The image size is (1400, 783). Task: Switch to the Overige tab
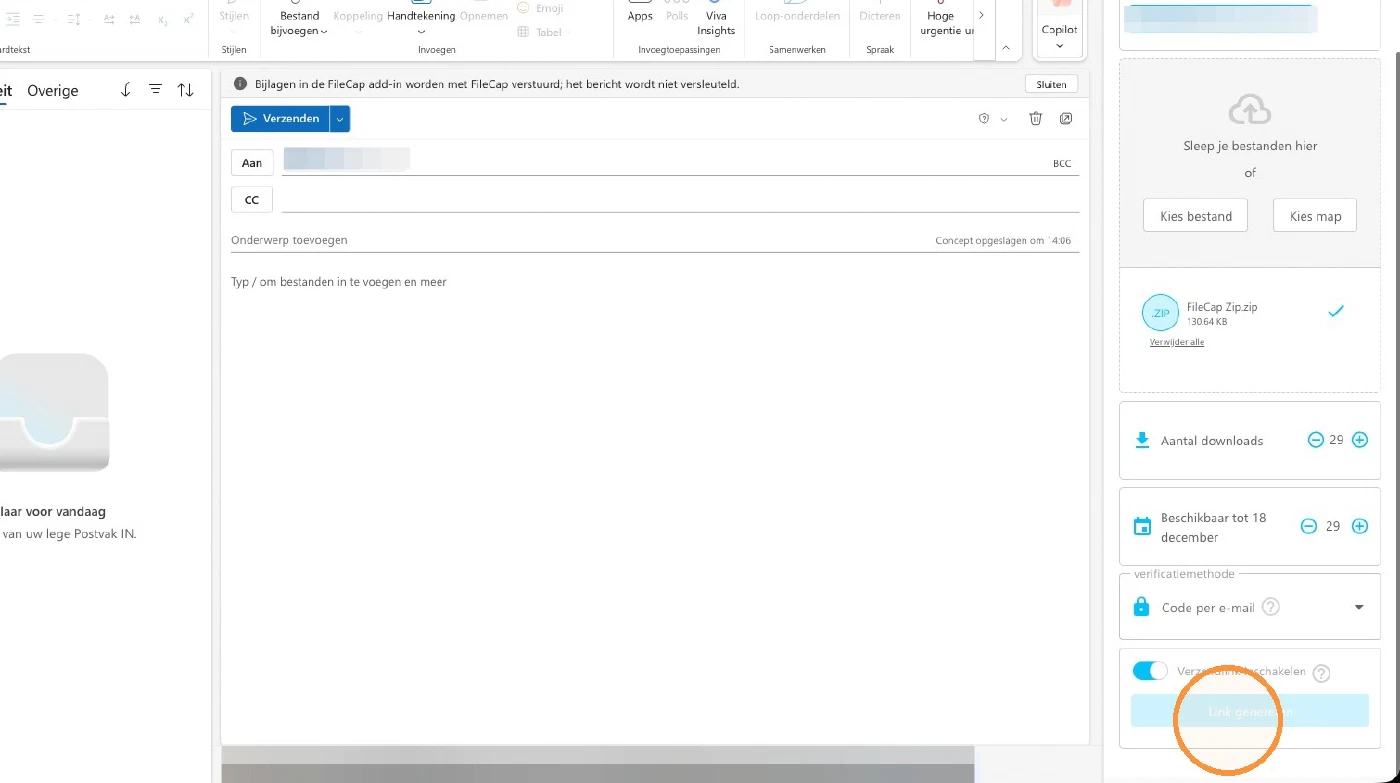click(x=53, y=91)
